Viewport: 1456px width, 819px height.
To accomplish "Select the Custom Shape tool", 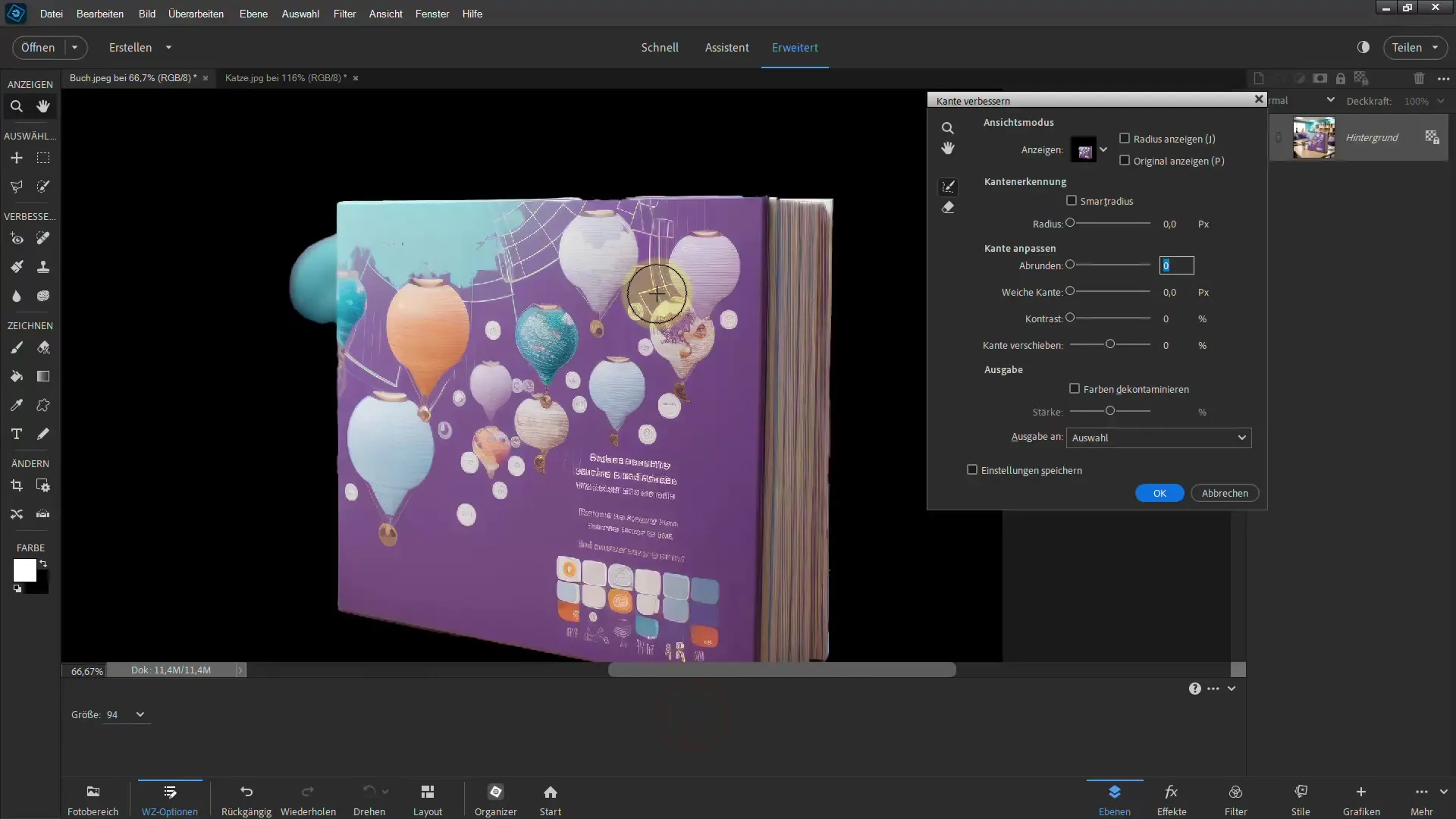I will (43, 405).
